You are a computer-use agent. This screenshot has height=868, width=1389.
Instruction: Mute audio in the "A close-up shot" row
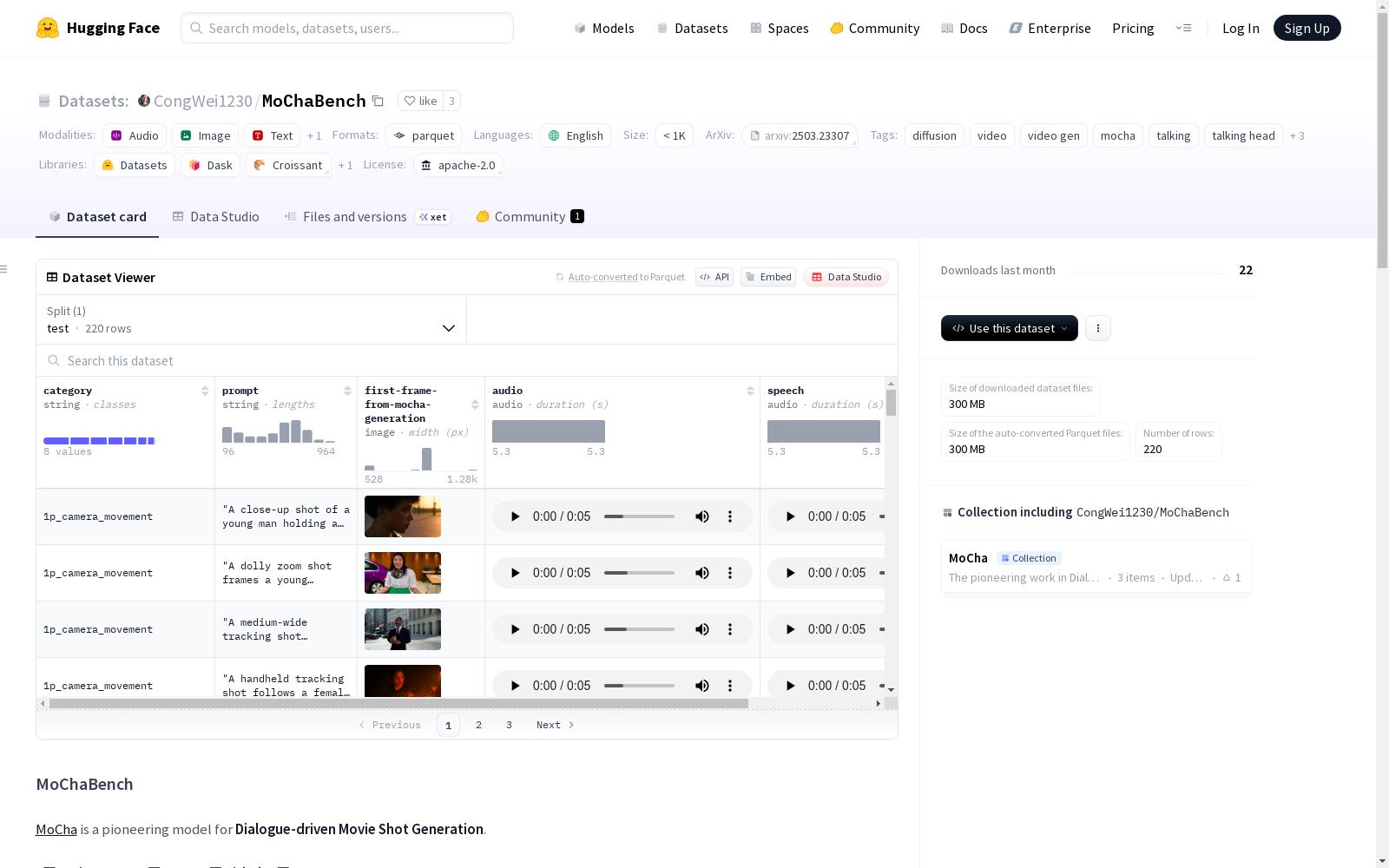point(702,516)
